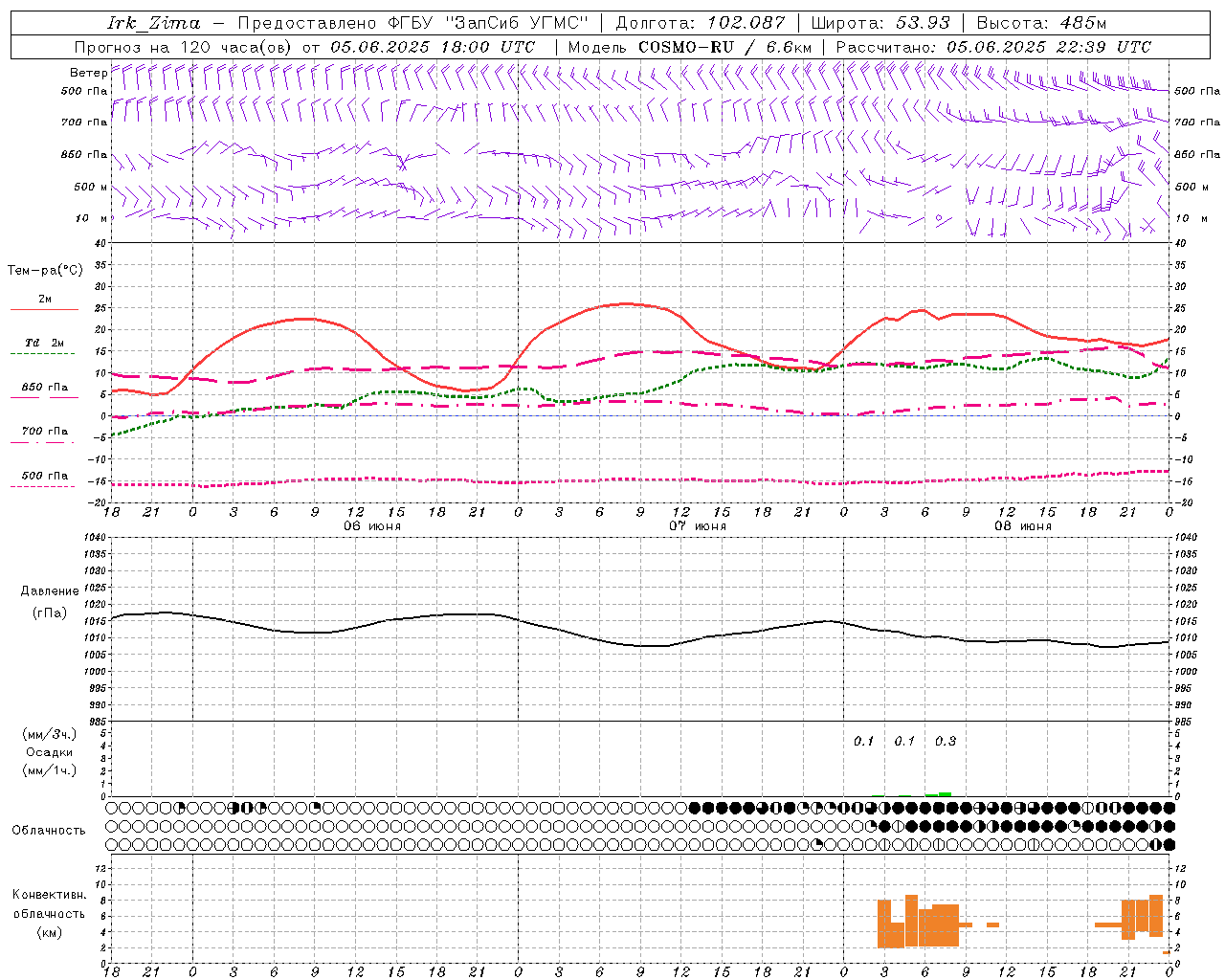1225x980 pixels.
Task: Click the (мм/1ч.) precipitation unit label
Action: 50,770
